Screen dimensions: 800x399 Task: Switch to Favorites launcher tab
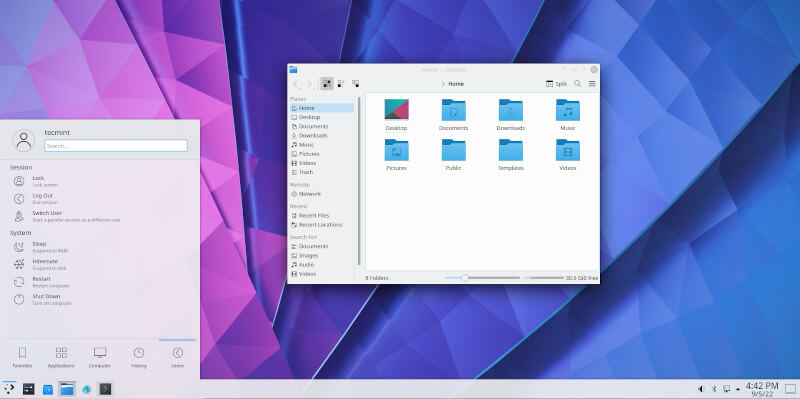[22, 357]
